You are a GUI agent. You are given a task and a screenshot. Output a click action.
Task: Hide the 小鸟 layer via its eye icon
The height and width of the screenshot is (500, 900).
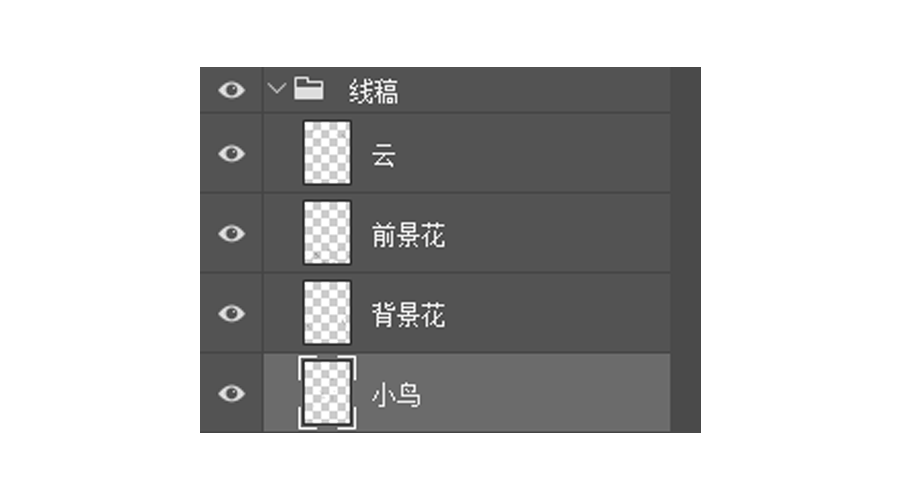pyautogui.click(x=231, y=394)
